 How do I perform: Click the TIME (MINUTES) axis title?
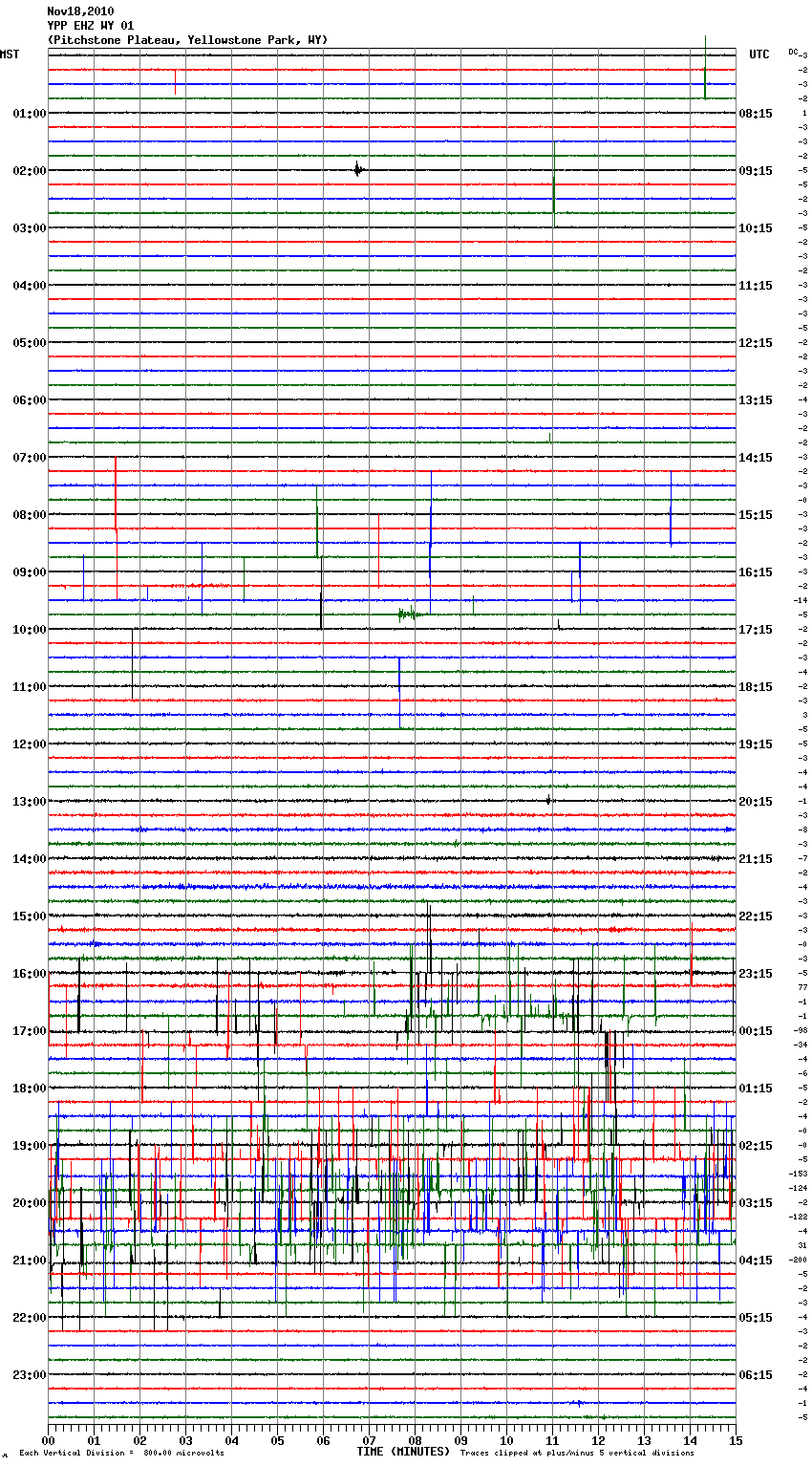[x=403, y=1452]
